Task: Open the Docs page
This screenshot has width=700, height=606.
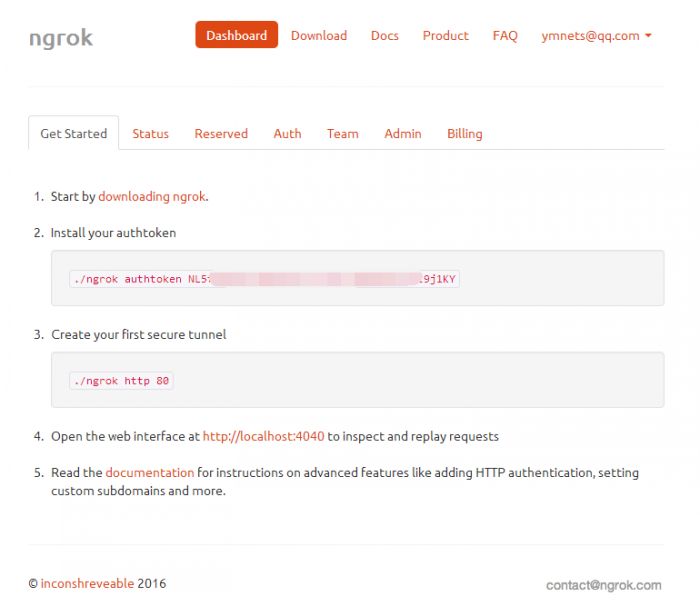Action: 384,35
